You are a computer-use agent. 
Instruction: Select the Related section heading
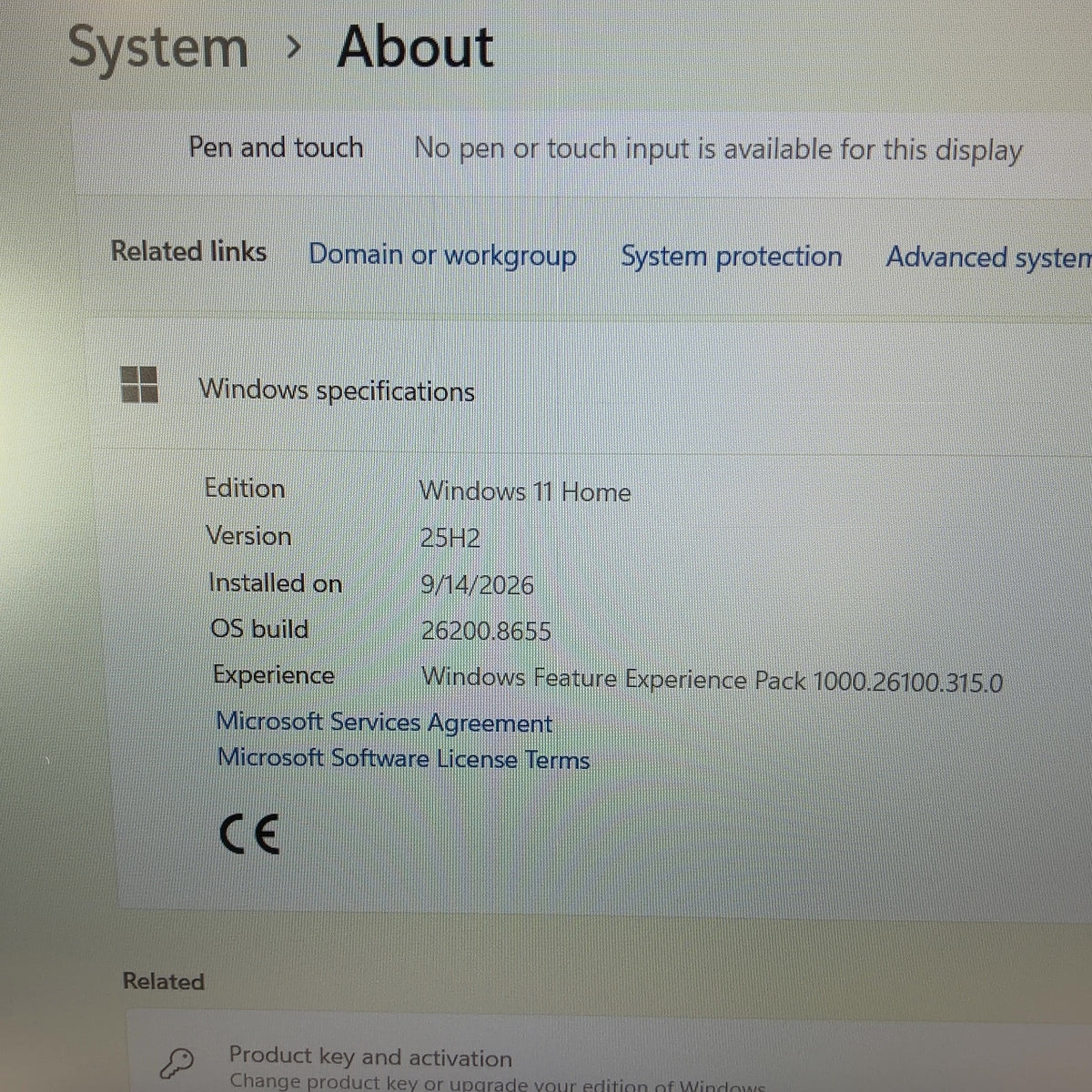pos(163,981)
